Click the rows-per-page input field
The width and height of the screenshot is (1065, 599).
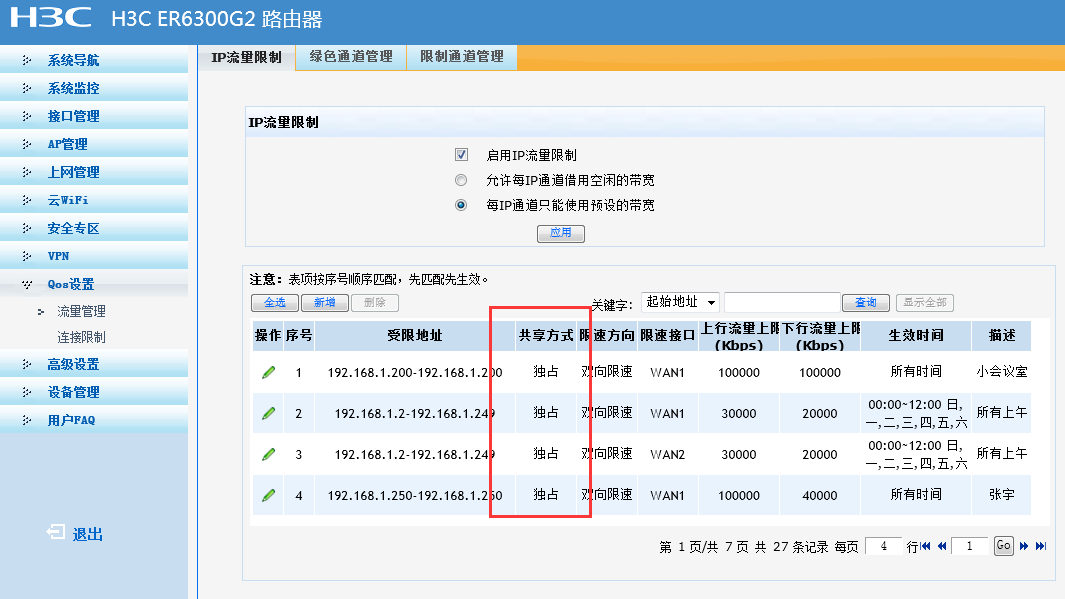coord(884,546)
